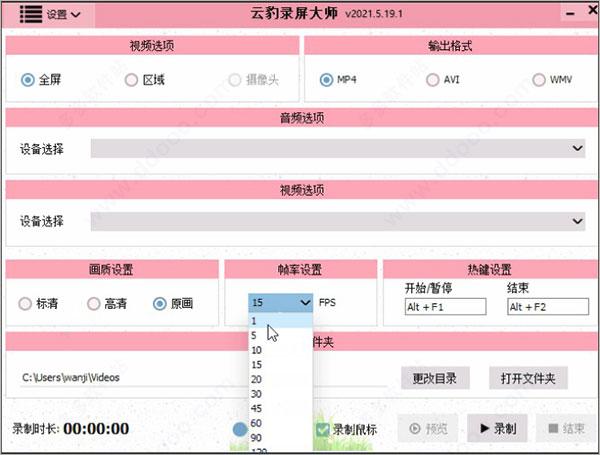
Task: Click the v2021.5.19.1 version text
Action: (373, 14)
